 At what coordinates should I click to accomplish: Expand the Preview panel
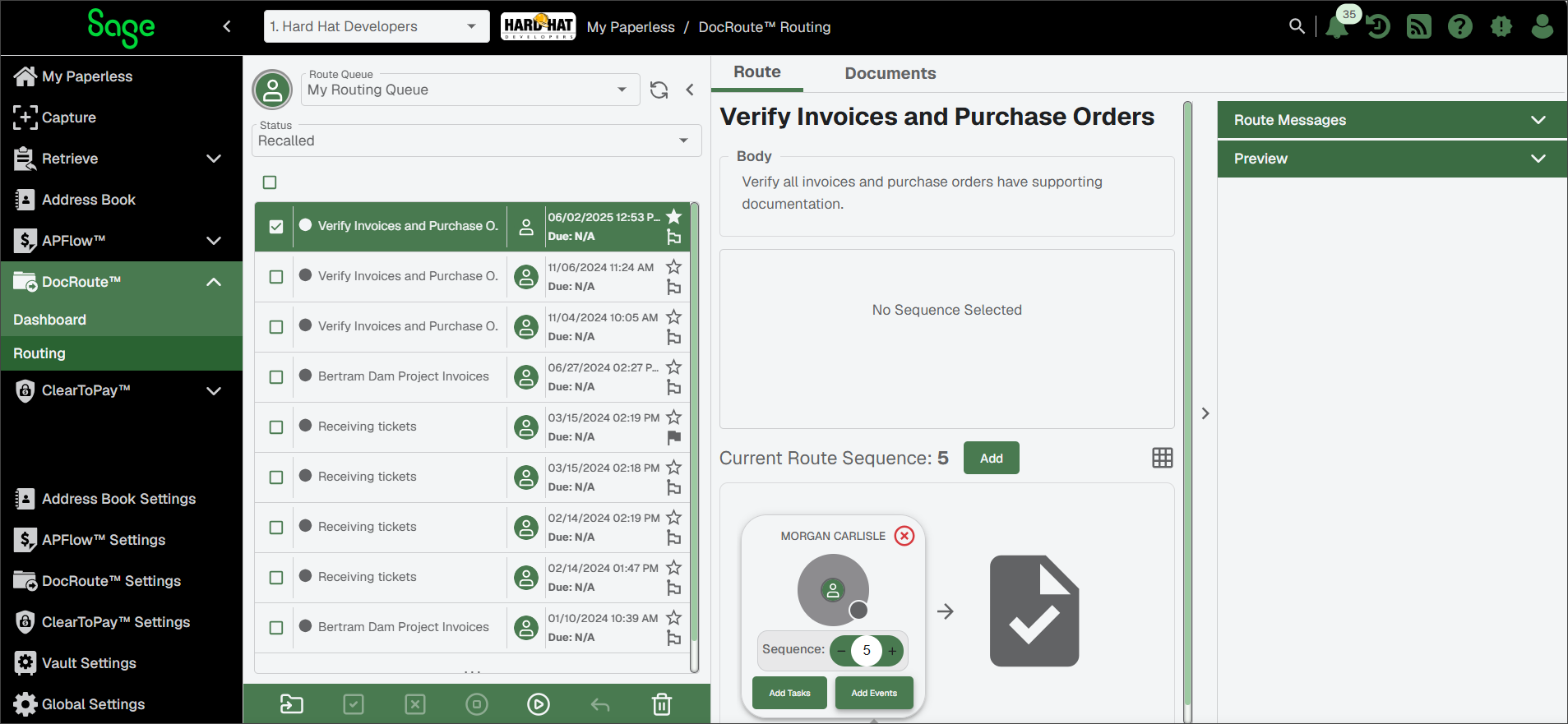click(1392, 159)
